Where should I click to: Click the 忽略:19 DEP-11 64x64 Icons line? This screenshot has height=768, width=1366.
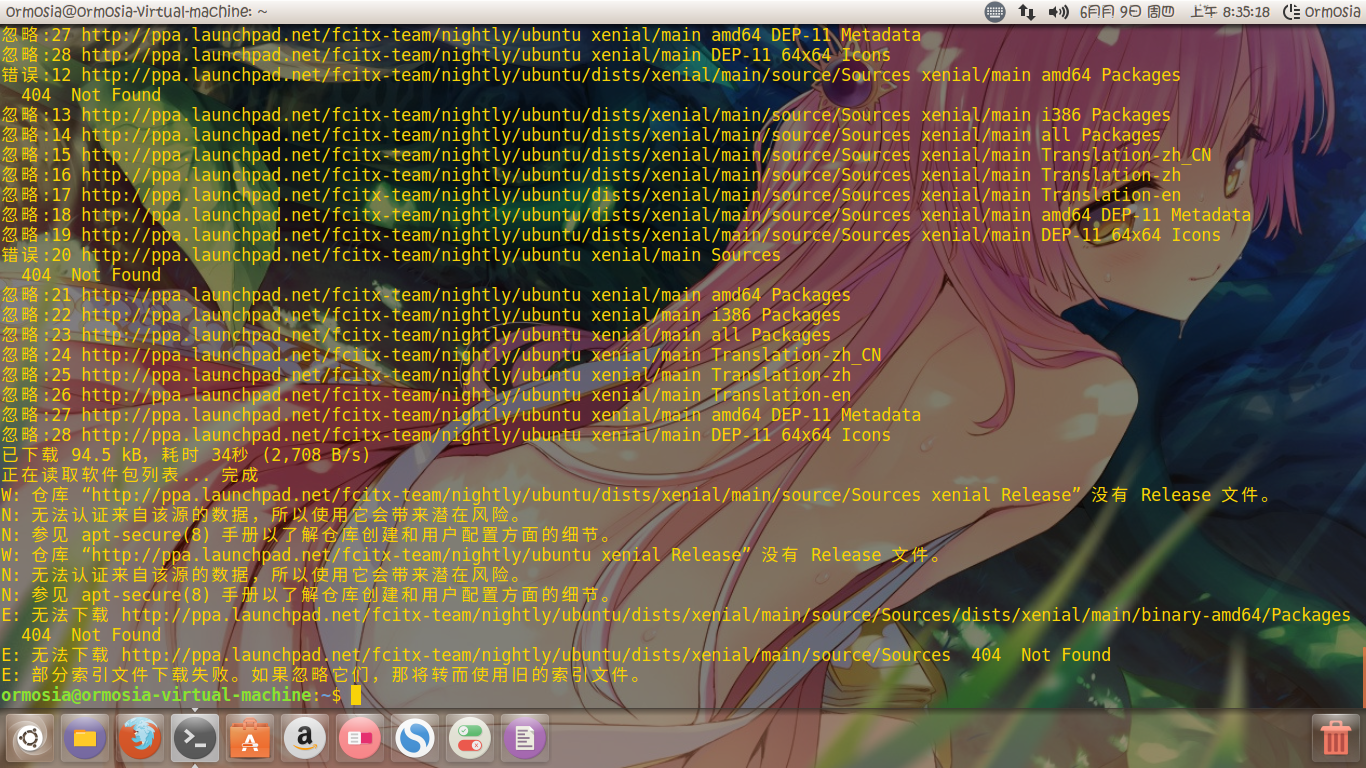point(611,235)
